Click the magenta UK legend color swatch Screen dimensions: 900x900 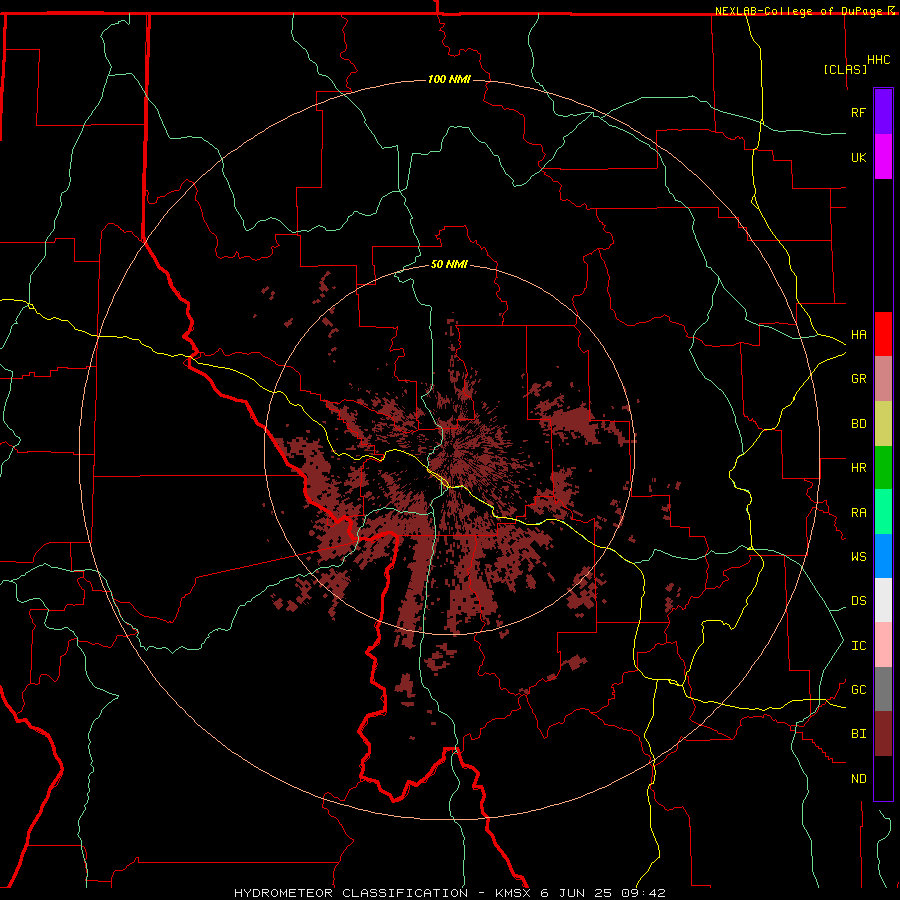tap(883, 157)
